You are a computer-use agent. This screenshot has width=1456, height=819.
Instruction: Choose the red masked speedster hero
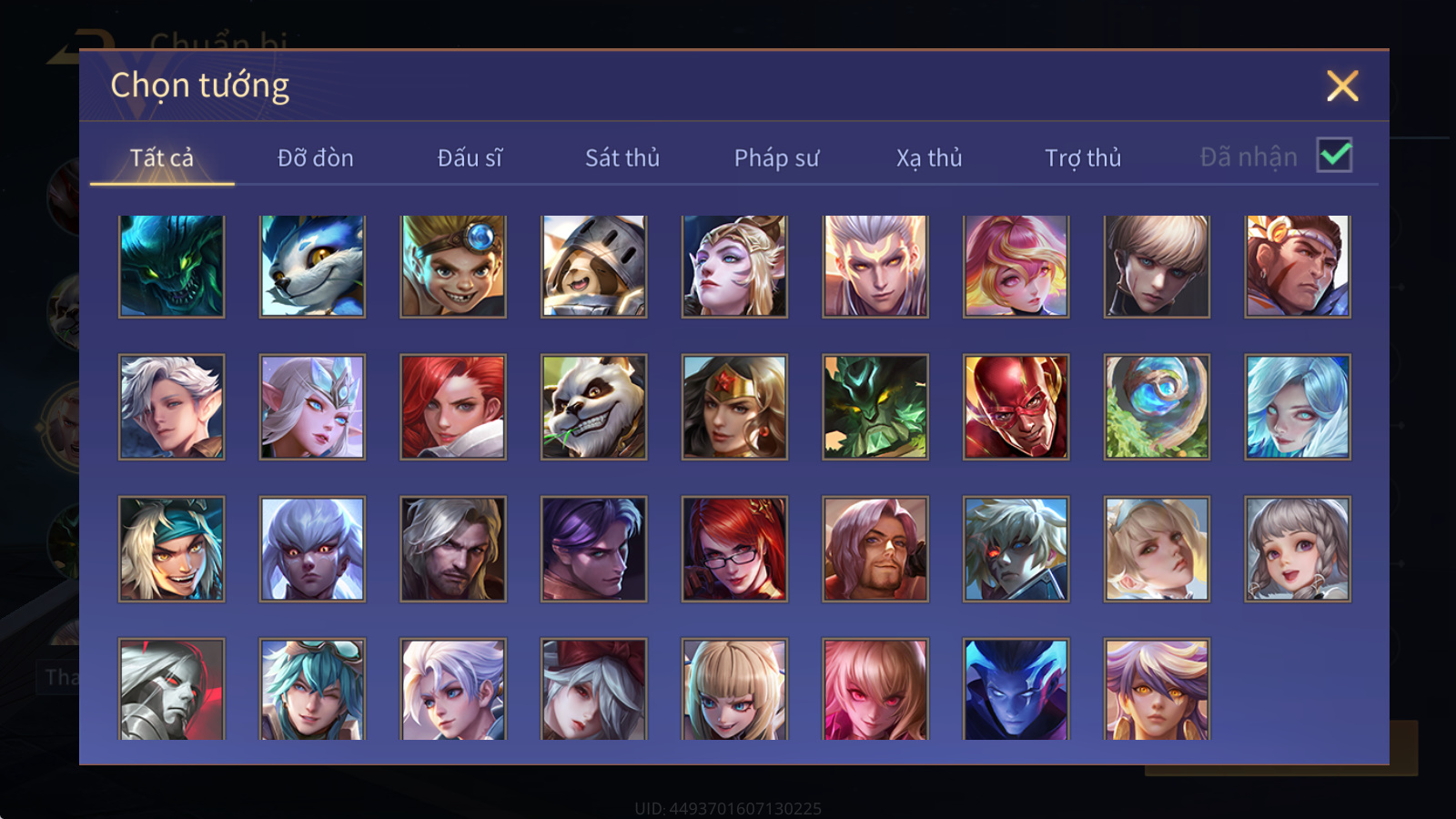(x=1016, y=407)
